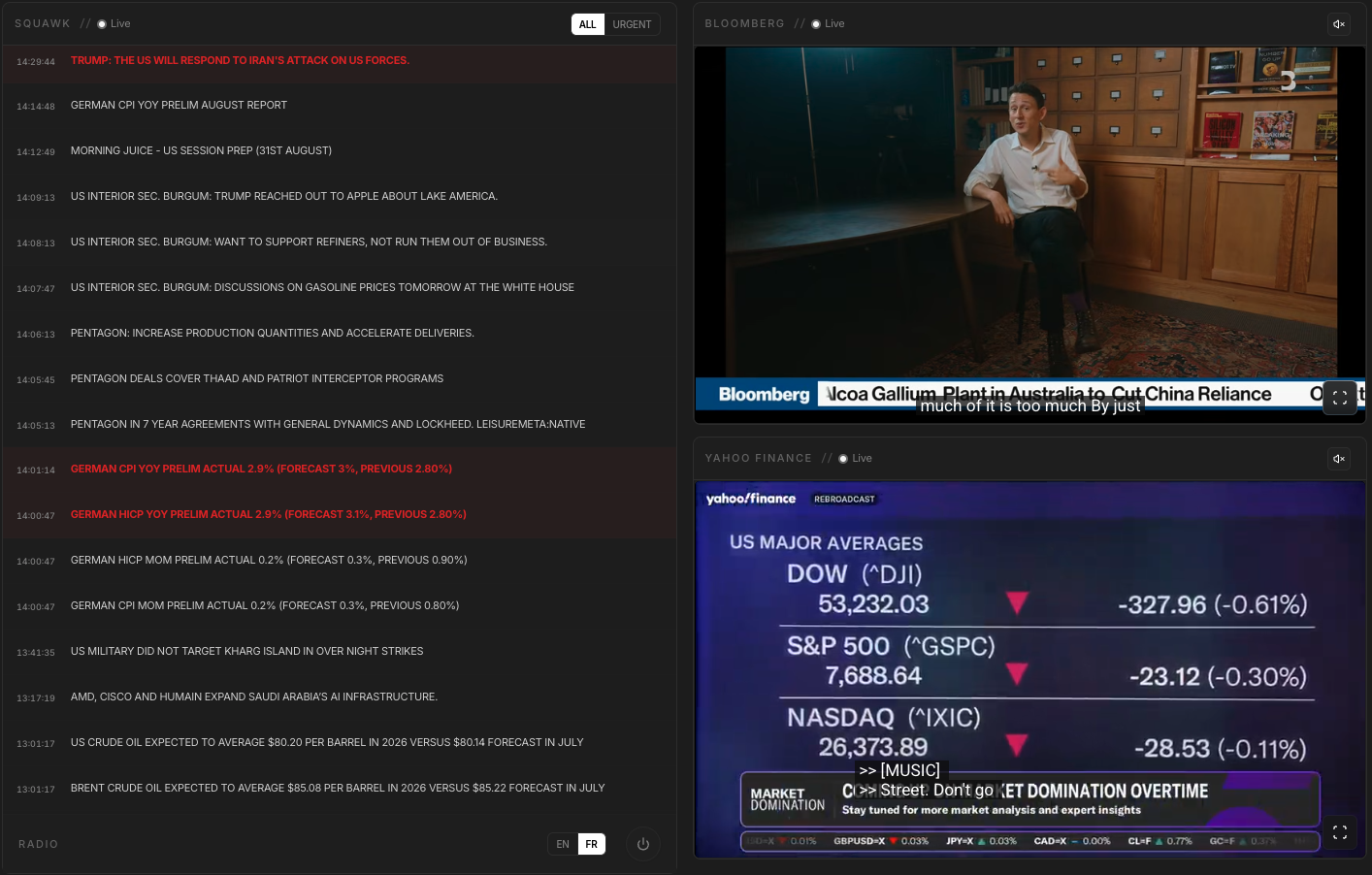Show all Squawk headlines with ALL filter
The image size is (1372, 875).
[x=588, y=24]
